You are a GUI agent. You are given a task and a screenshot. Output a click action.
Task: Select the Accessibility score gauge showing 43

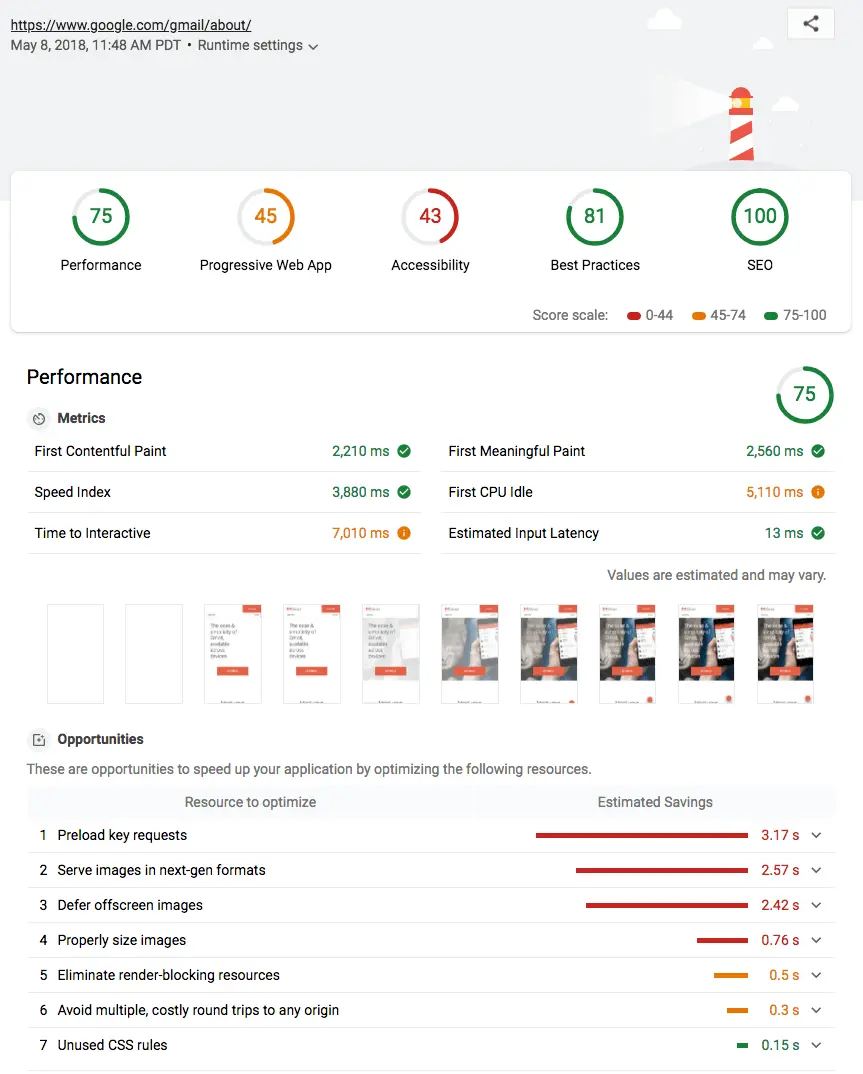(430, 216)
